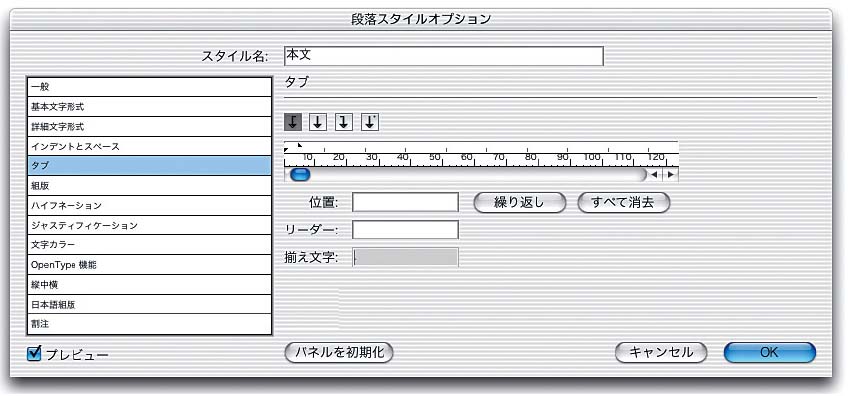Click the スタイル名 text field
The height and width of the screenshot is (396, 849).
[443, 56]
